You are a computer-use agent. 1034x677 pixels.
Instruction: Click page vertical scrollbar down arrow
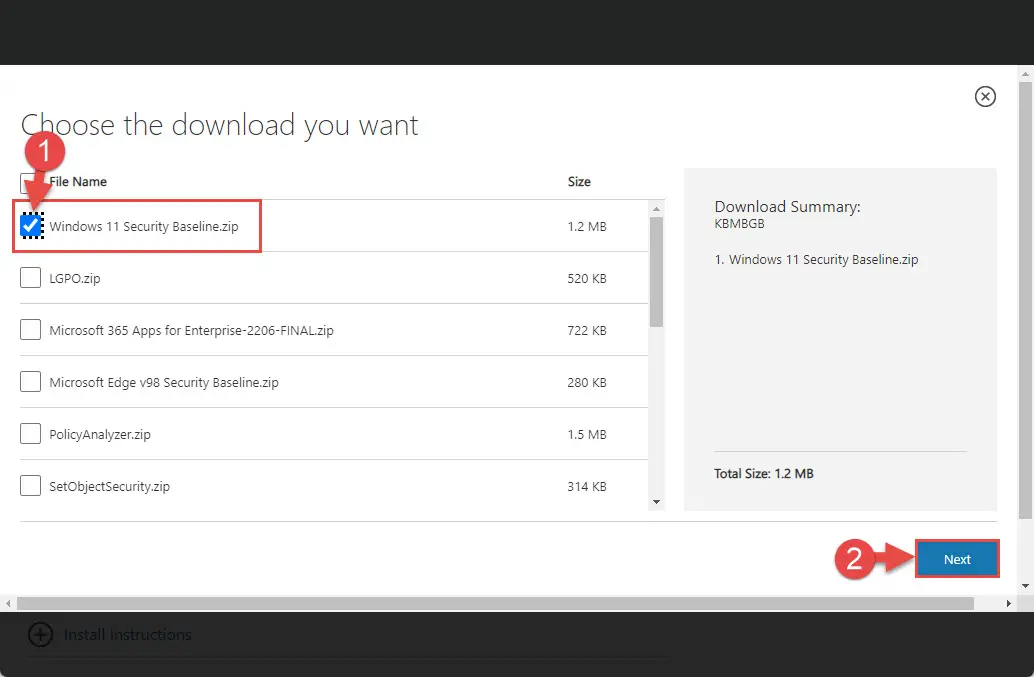pyautogui.click(x=1025, y=585)
